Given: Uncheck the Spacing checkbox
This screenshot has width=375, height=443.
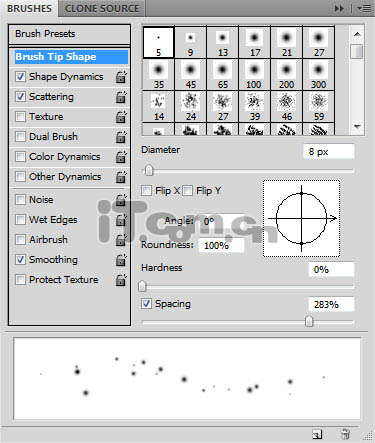Looking at the screenshot, I should click(x=146, y=304).
